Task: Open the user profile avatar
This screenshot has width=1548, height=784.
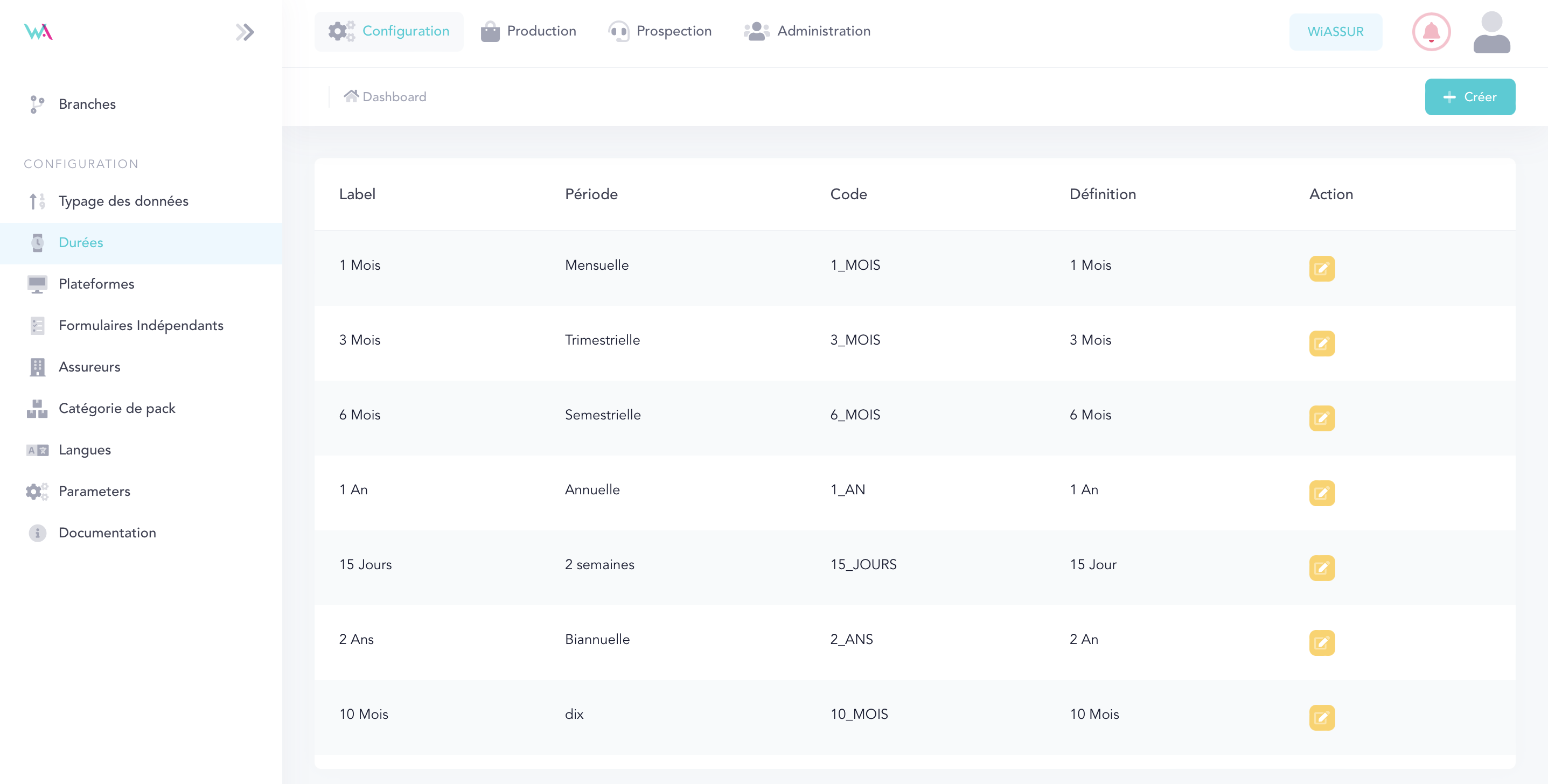Action: (x=1491, y=32)
